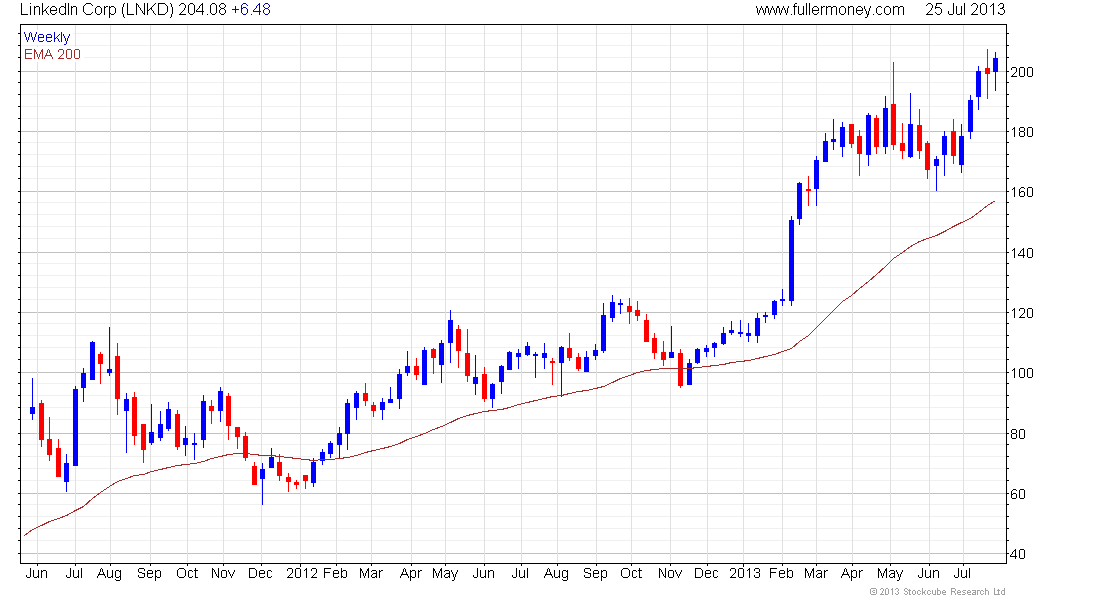1100x600 pixels.
Task: Click the 160 price axis label
Action: pos(1021,192)
